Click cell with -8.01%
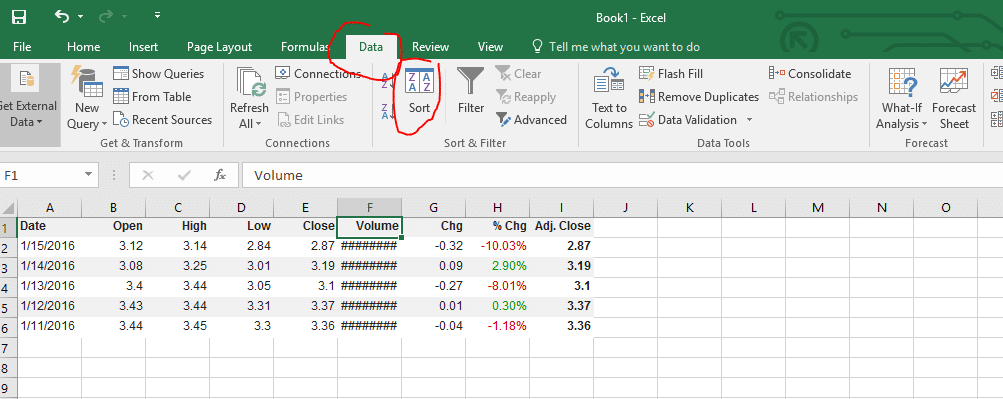Viewport: 1003px width, 399px height. (498, 286)
